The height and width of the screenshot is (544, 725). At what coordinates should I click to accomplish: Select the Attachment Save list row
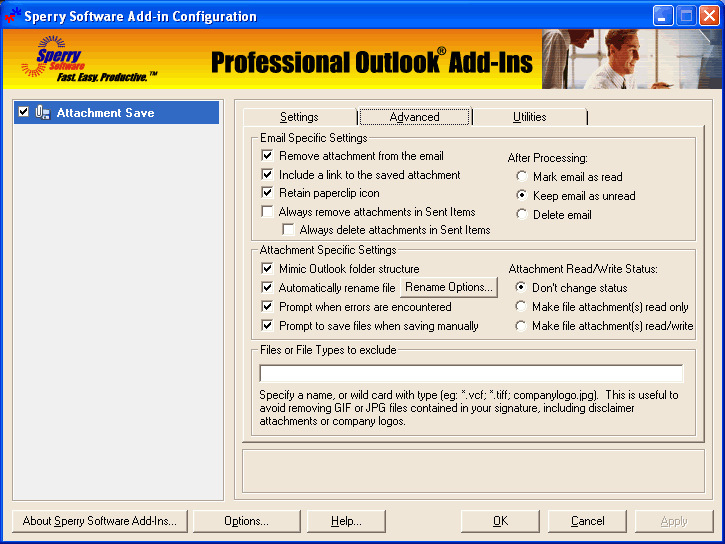point(117,112)
